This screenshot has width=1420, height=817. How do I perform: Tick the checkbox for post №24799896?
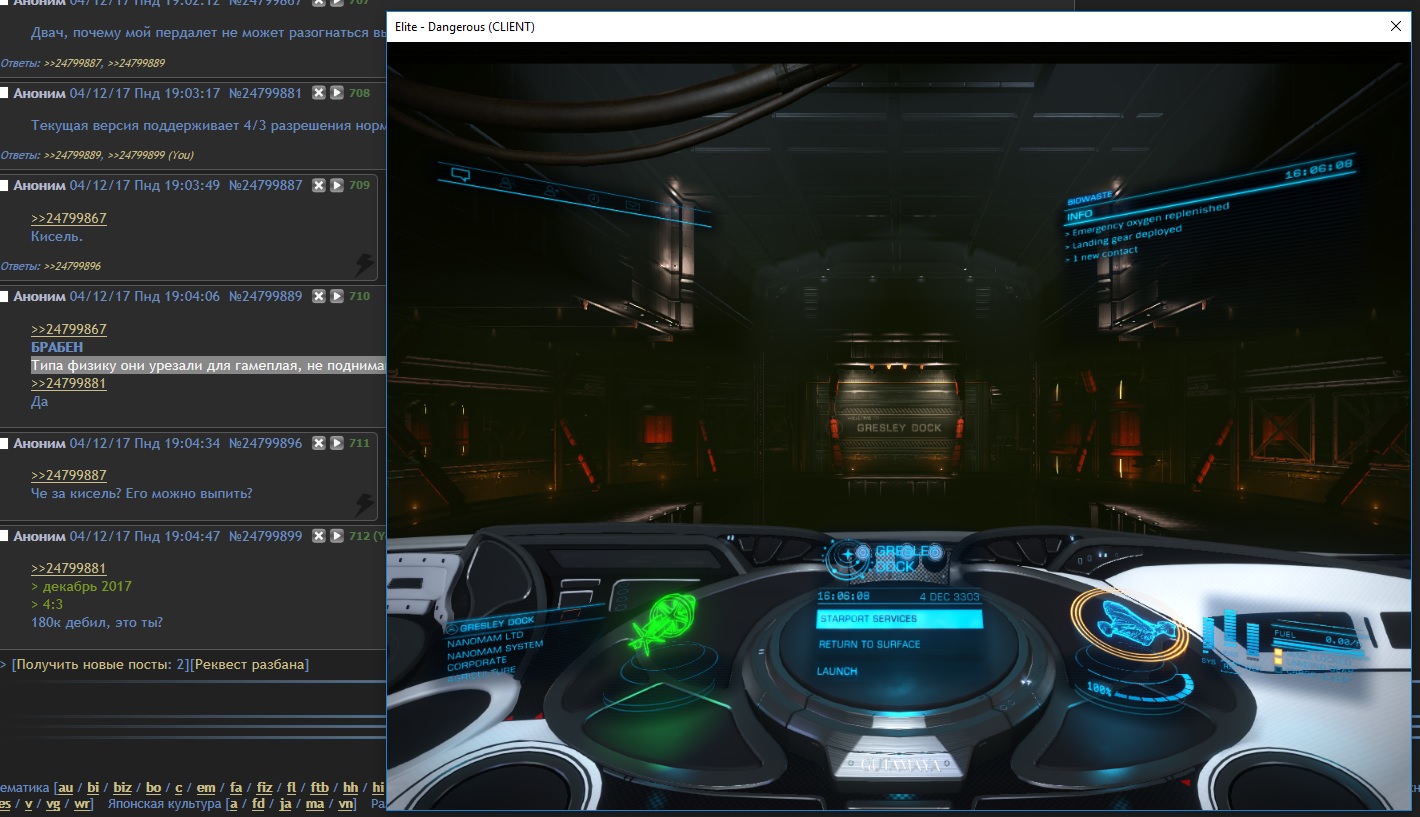(5, 443)
